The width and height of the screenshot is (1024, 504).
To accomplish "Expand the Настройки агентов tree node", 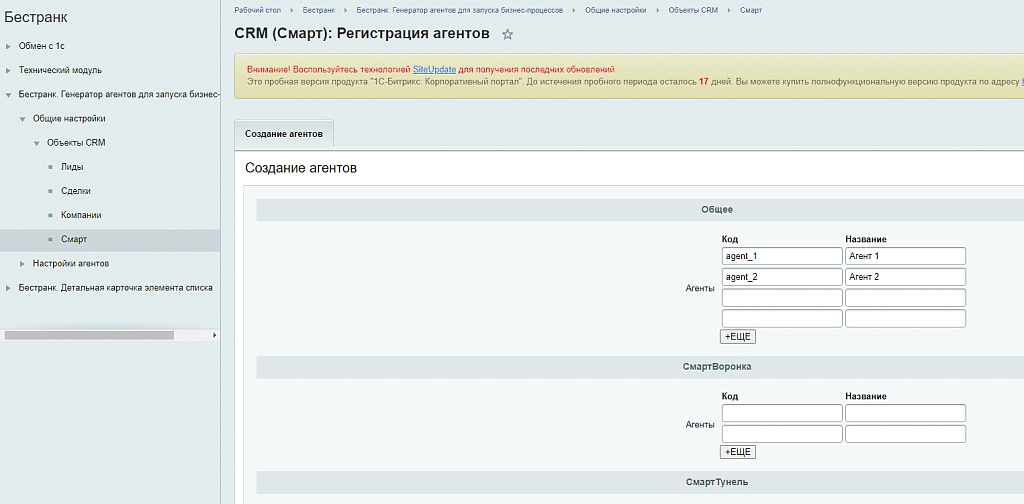I will [x=23, y=263].
